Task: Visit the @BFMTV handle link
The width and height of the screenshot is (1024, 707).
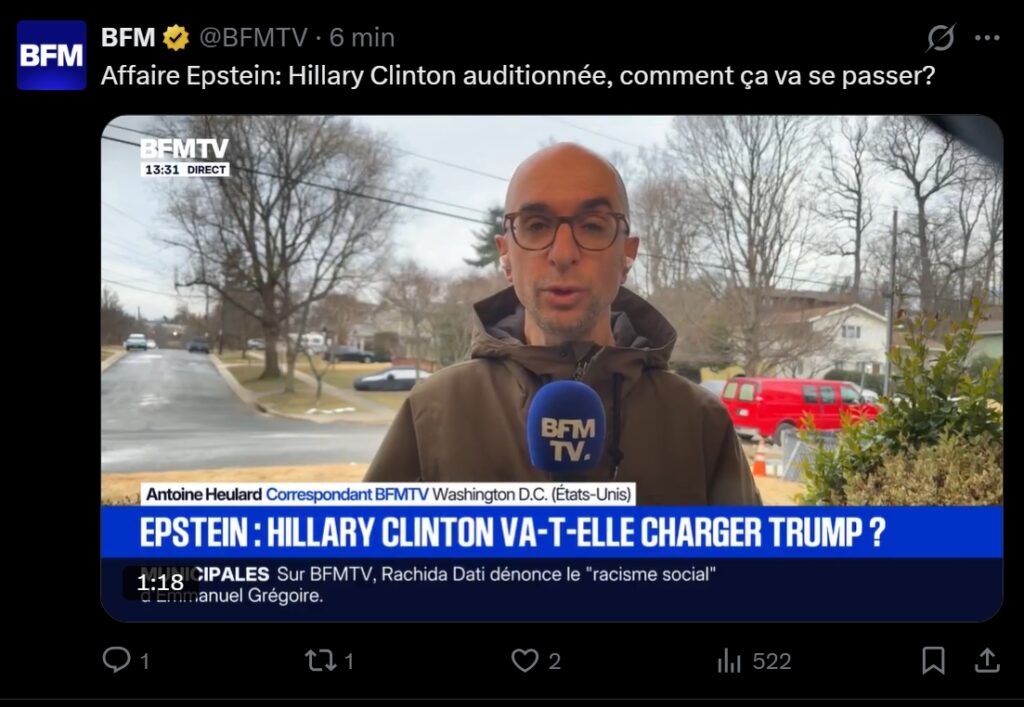Action: point(253,38)
